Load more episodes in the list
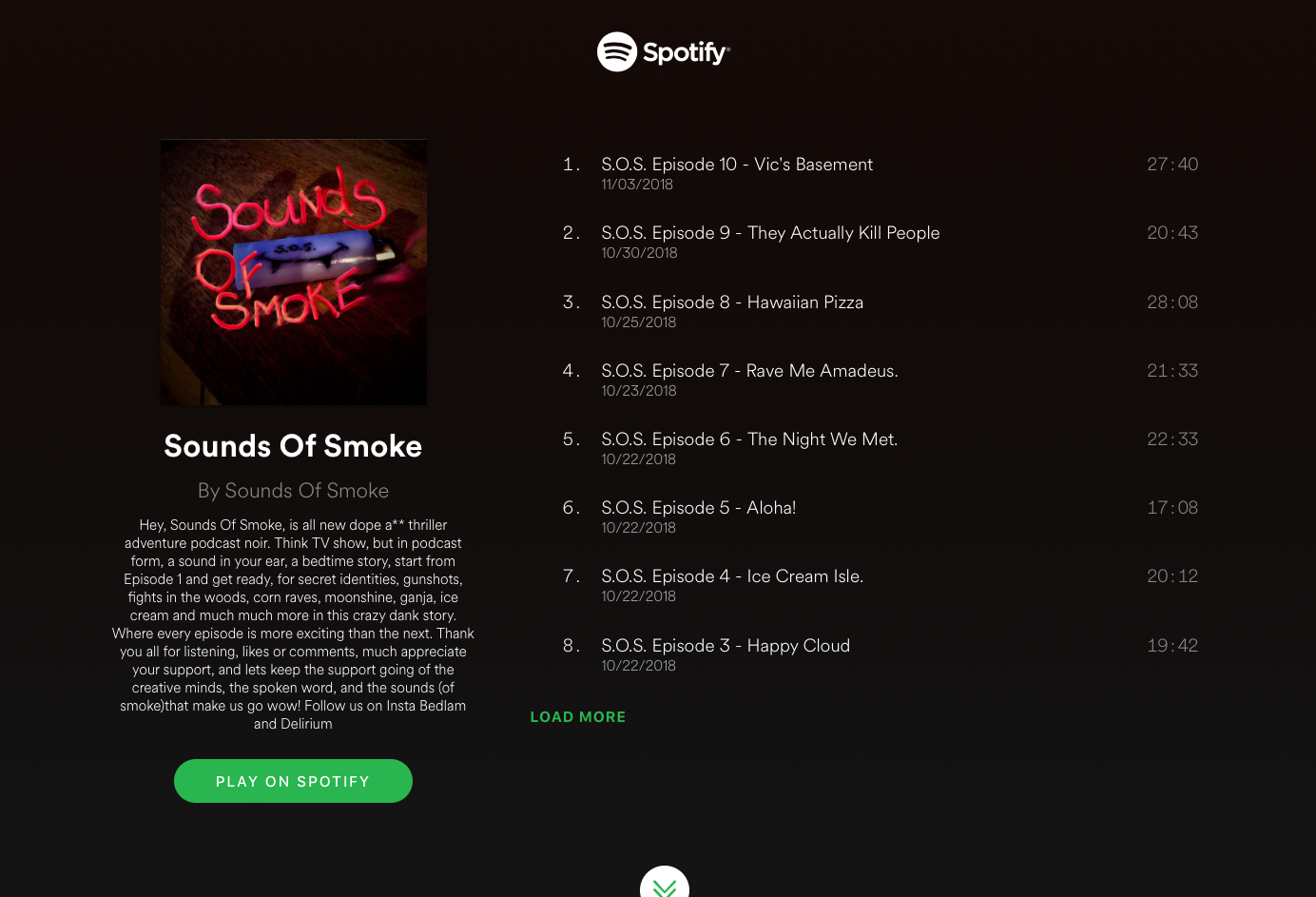 (x=578, y=717)
